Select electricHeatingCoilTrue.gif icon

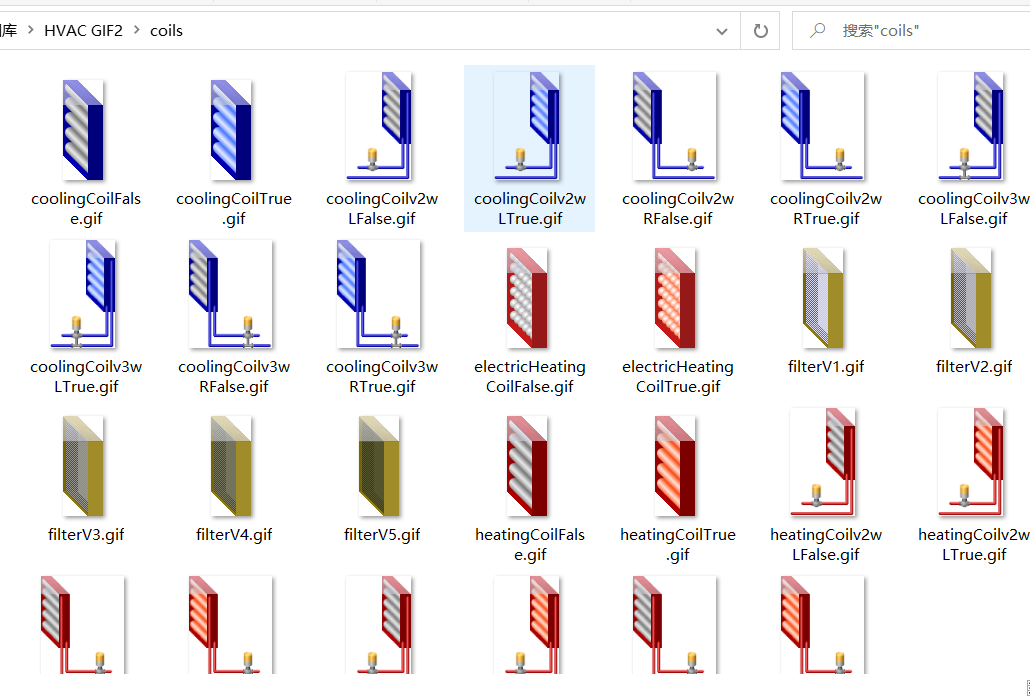[675, 298]
